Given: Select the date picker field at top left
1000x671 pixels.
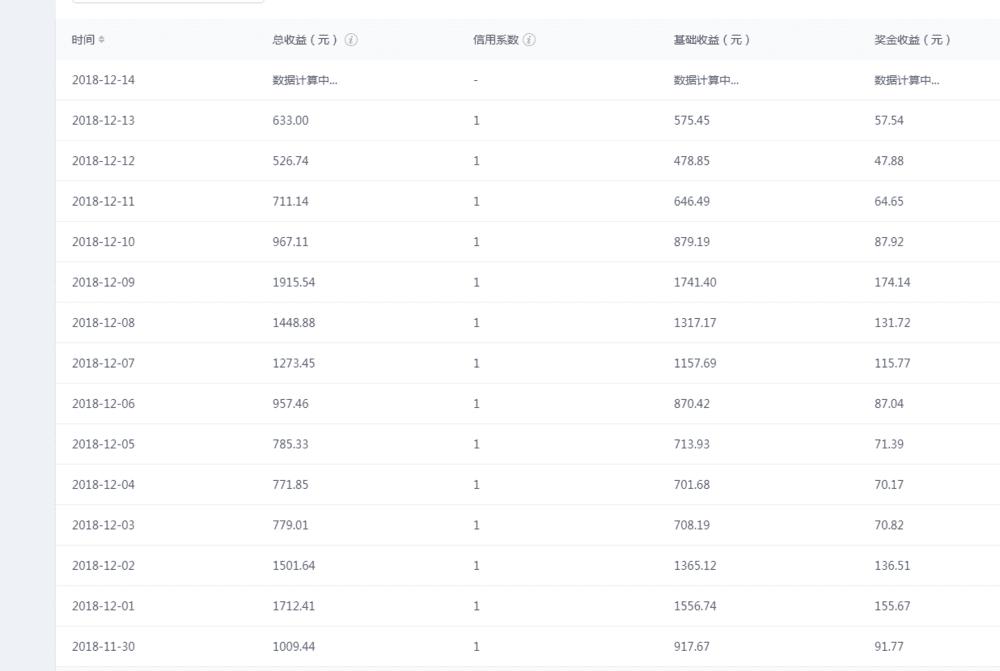Looking at the screenshot, I should click(x=167, y=5).
